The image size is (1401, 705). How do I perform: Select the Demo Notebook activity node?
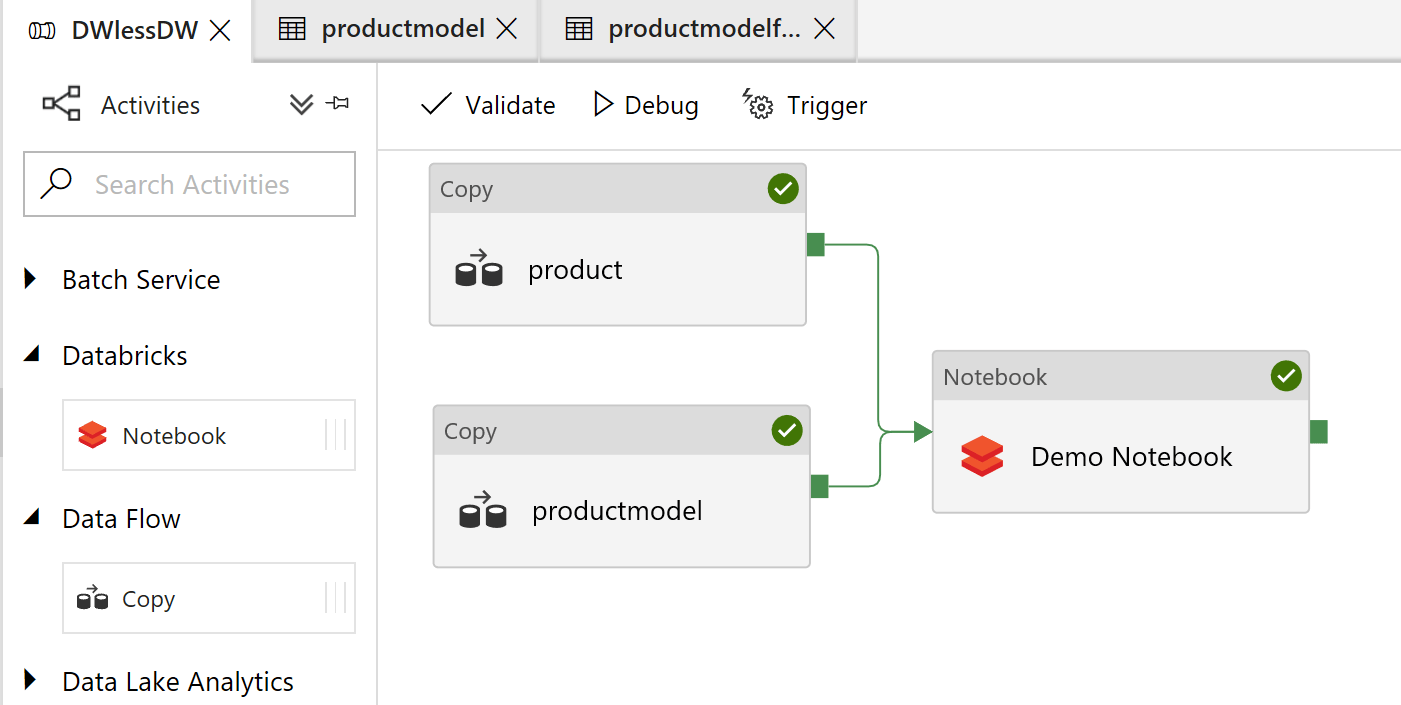[x=1121, y=432]
